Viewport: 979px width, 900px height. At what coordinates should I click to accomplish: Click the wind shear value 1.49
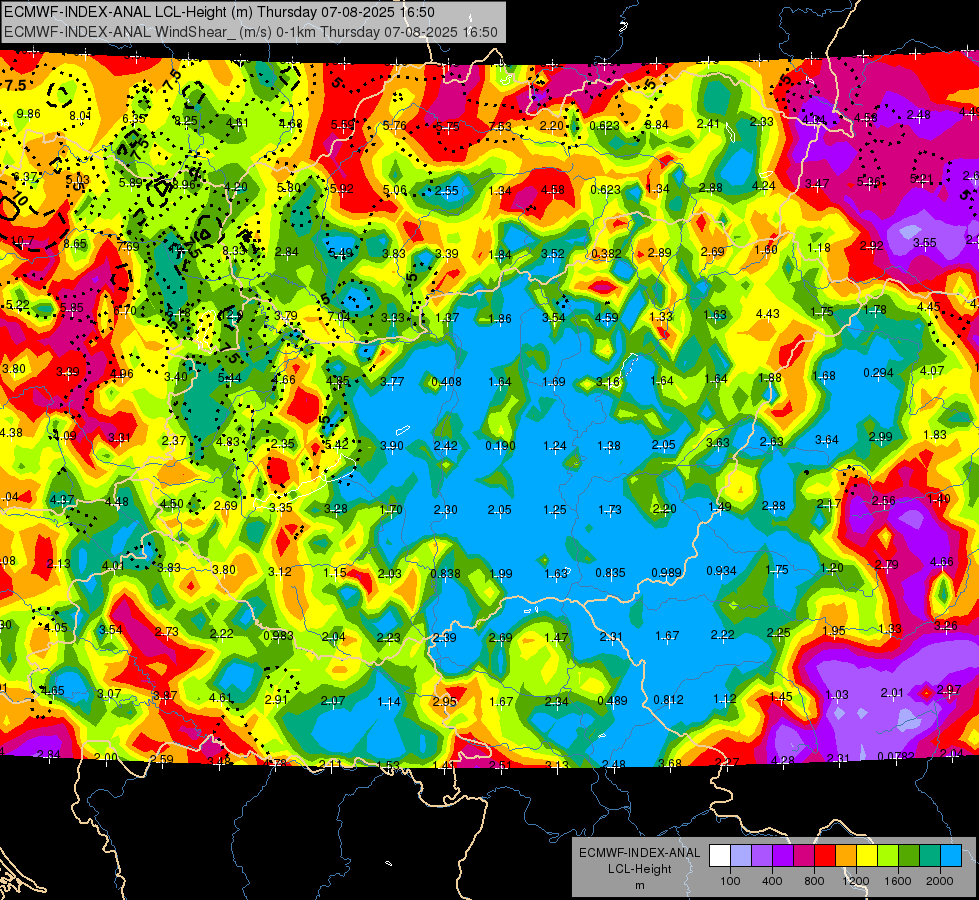pos(720,507)
